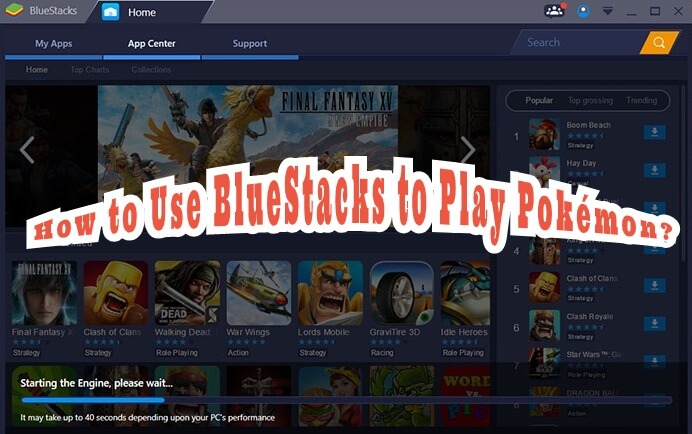Select the Top Charts sub-tab
Image resolution: width=692 pixels, height=434 pixels.
tap(90, 69)
